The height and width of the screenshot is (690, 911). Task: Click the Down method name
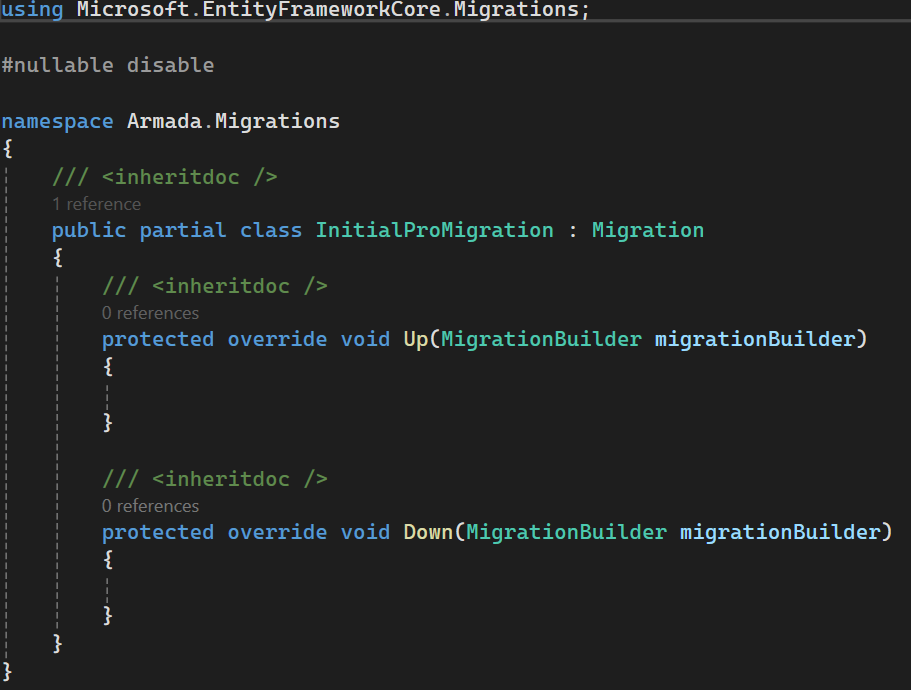pyautogui.click(x=428, y=532)
